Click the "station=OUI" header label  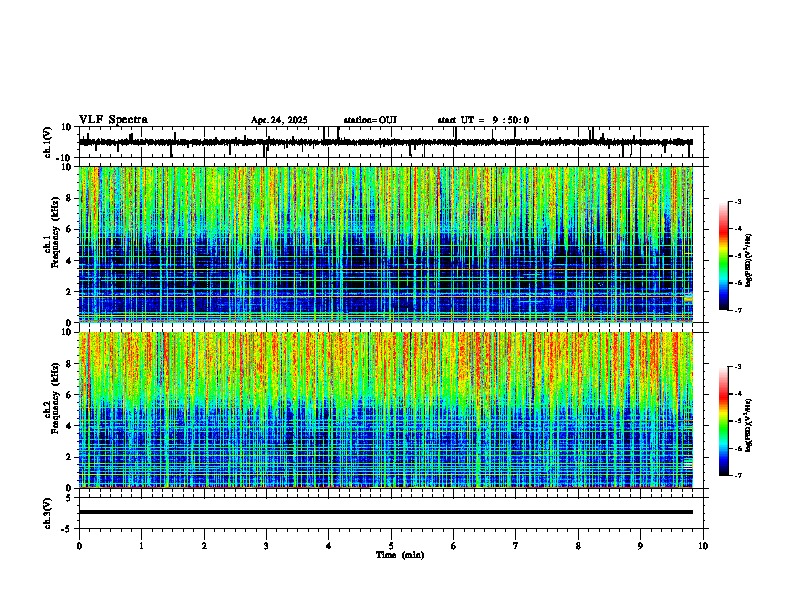tap(370, 120)
